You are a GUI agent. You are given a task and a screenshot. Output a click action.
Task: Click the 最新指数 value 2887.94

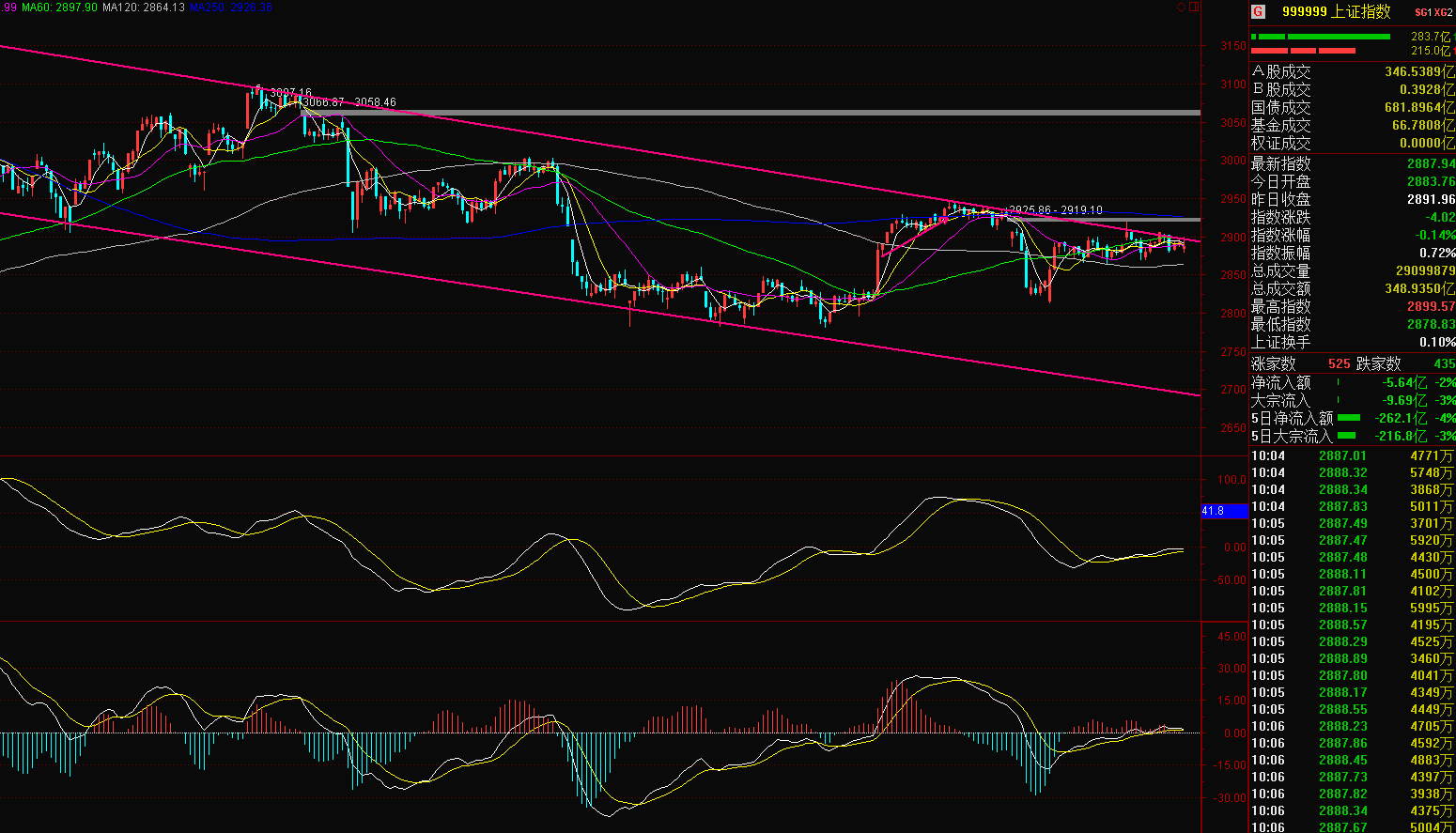[x=1431, y=163]
